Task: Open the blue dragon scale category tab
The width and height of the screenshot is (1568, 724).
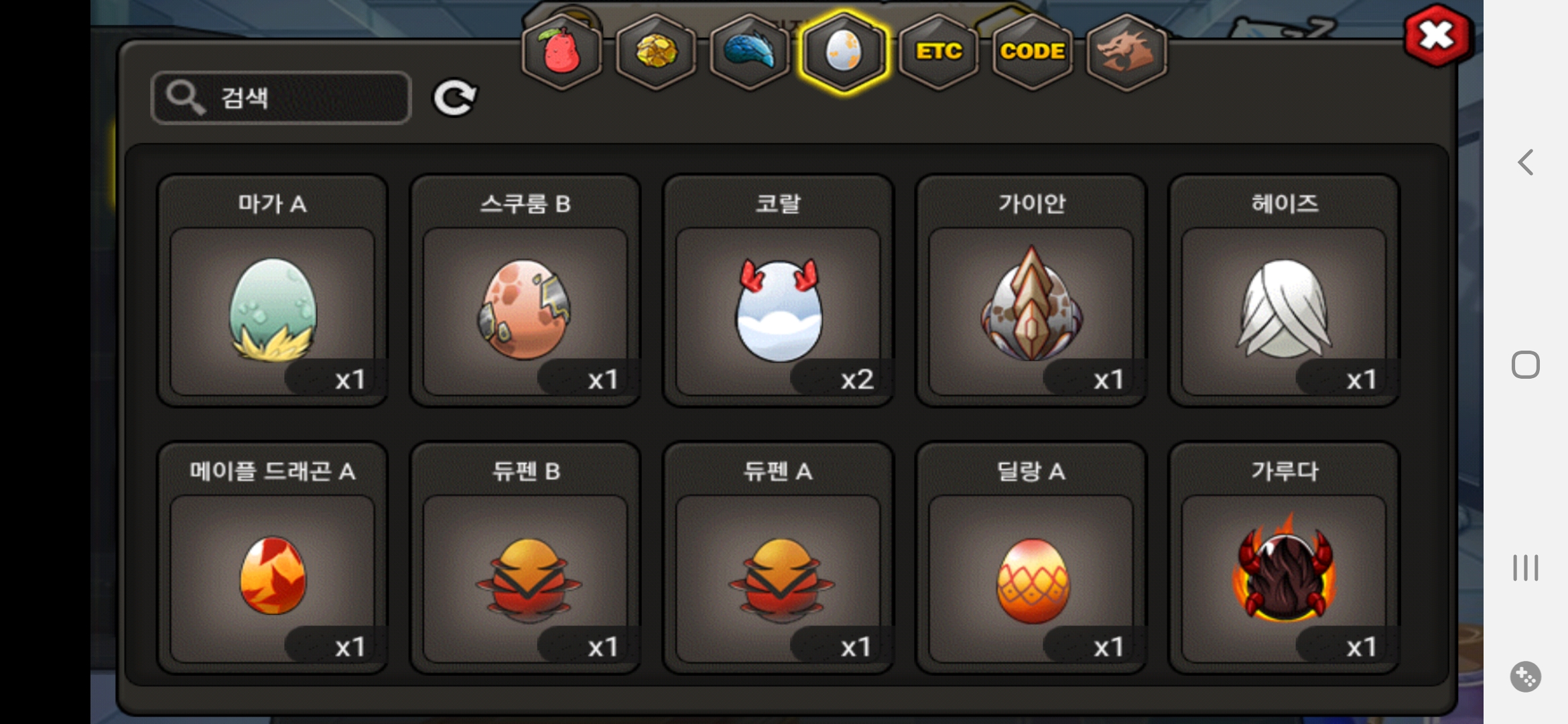Action: click(x=750, y=52)
